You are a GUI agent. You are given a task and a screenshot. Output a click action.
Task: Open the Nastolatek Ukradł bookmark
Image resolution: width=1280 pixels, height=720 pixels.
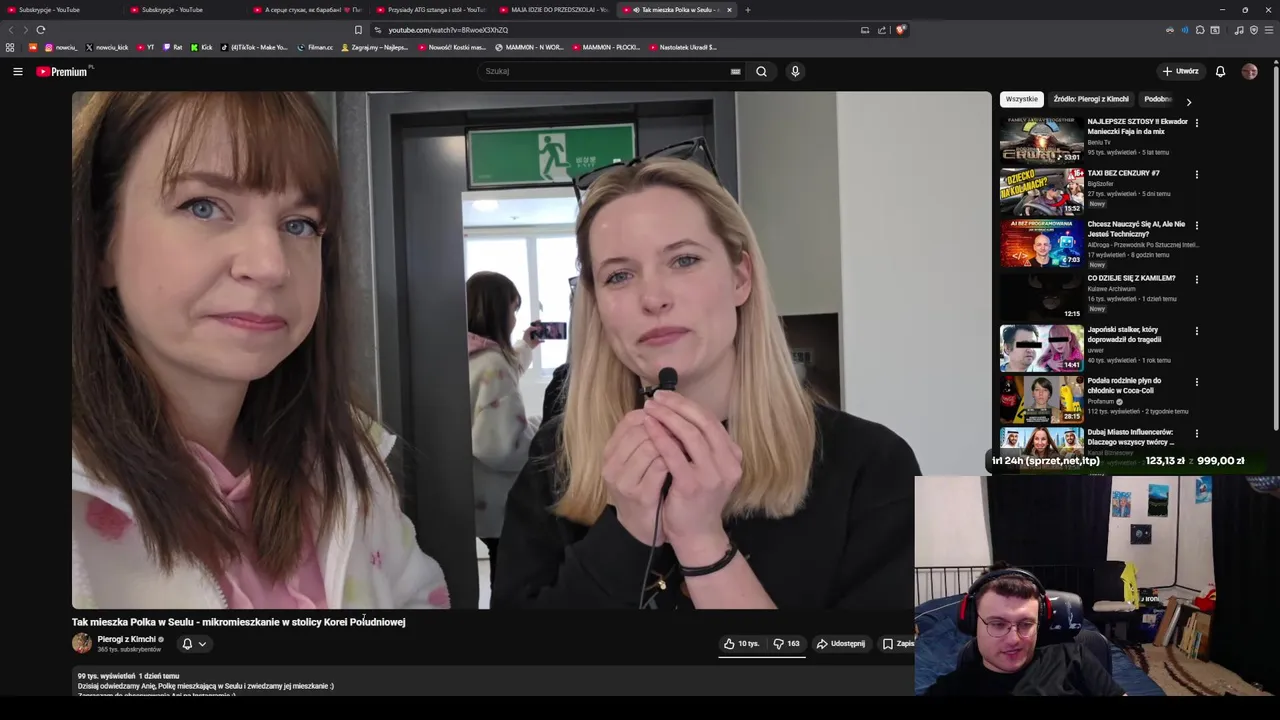tap(683, 47)
